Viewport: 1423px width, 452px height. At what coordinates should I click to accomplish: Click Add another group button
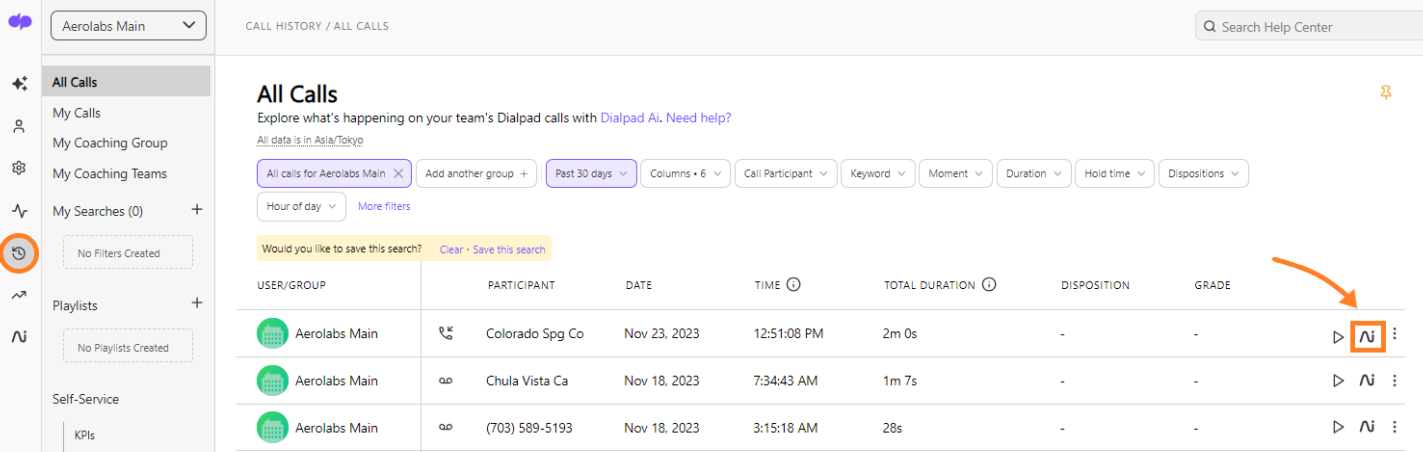click(476, 173)
